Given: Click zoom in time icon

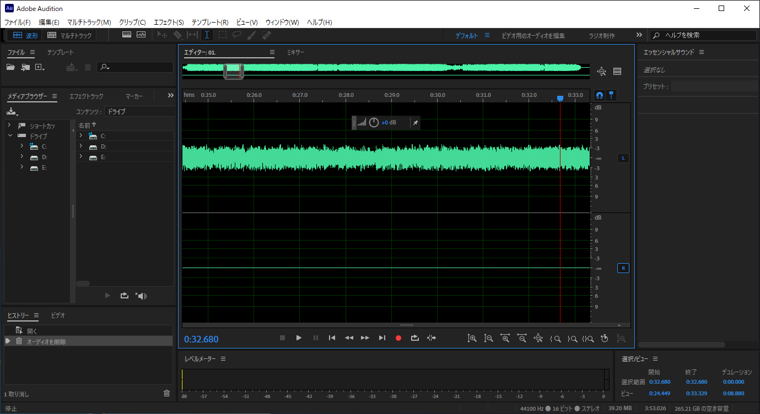Looking at the screenshot, I should [x=505, y=338].
